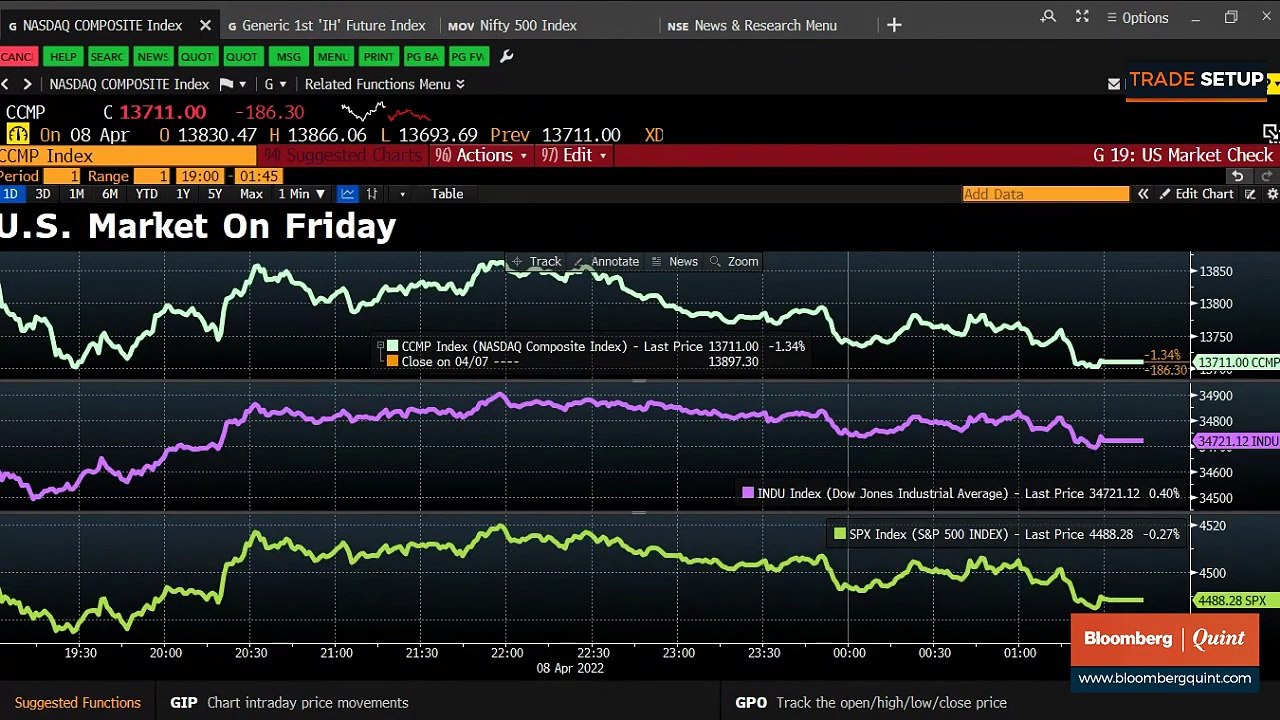Open Suggested Charts menu
This screenshot has width=1280, height=720.
pos(343,155)
